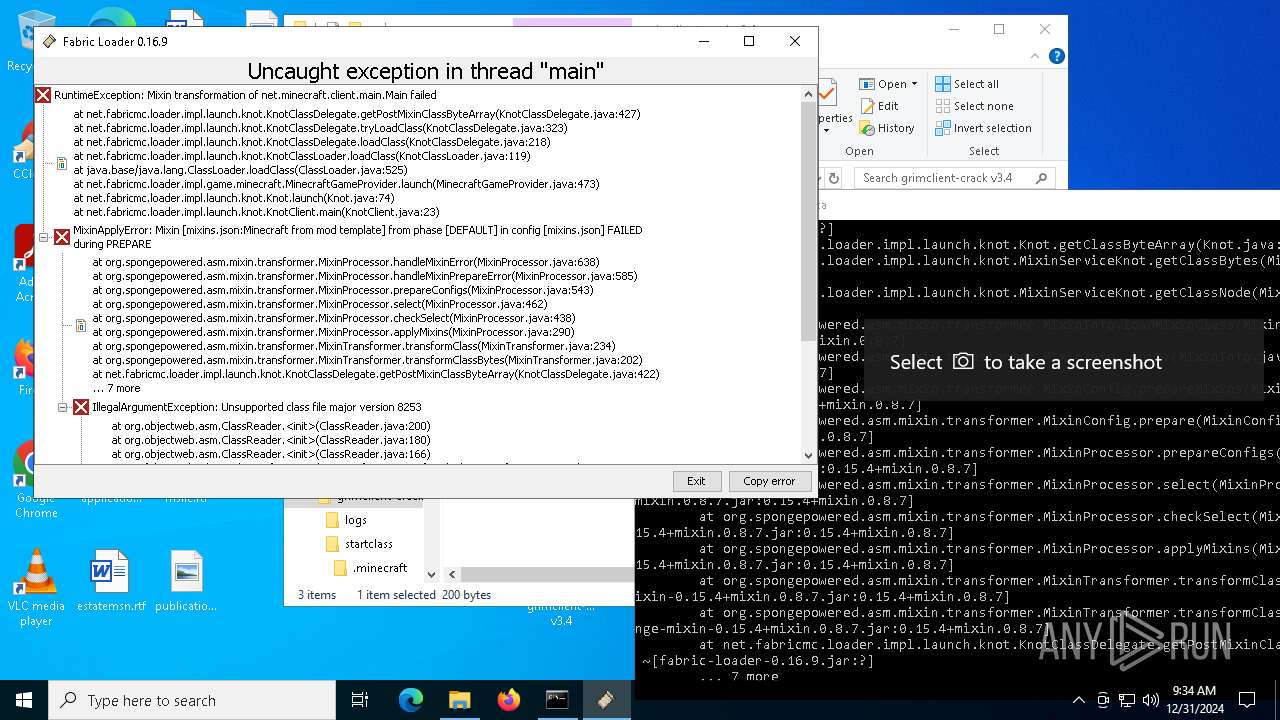
Task: Switch to the Fabric Loader taskbar item
Action: tap(606, 700)
